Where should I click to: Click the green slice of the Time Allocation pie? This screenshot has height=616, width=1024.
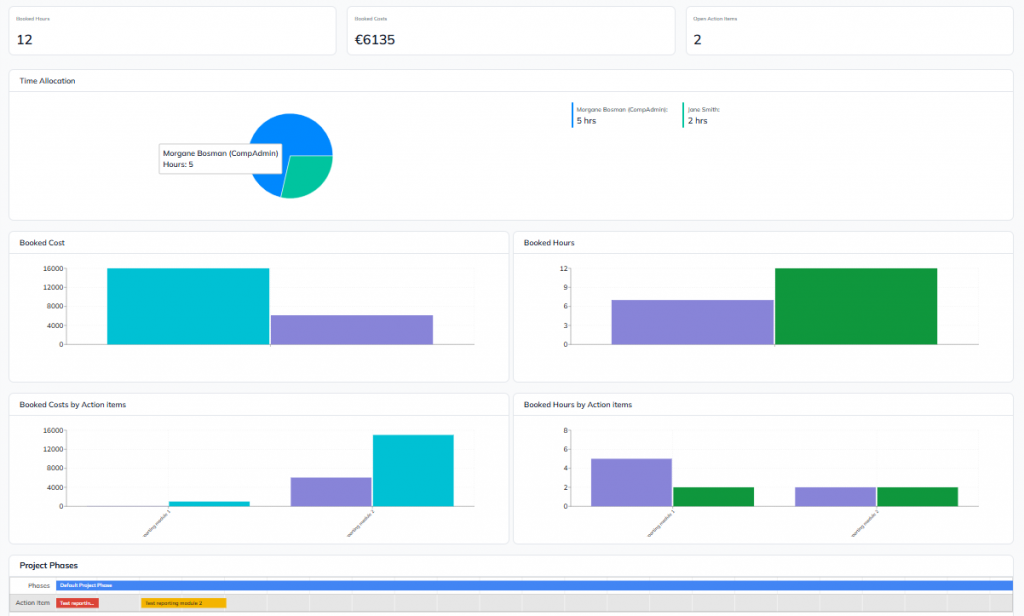308,175
